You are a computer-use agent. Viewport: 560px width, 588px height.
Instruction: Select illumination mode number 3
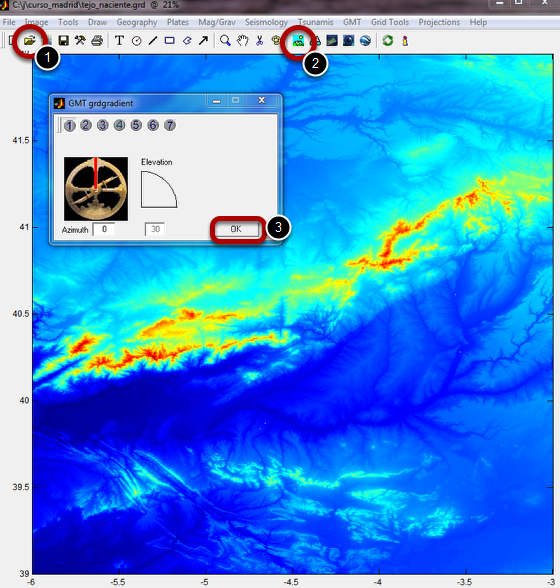(102, 125)
